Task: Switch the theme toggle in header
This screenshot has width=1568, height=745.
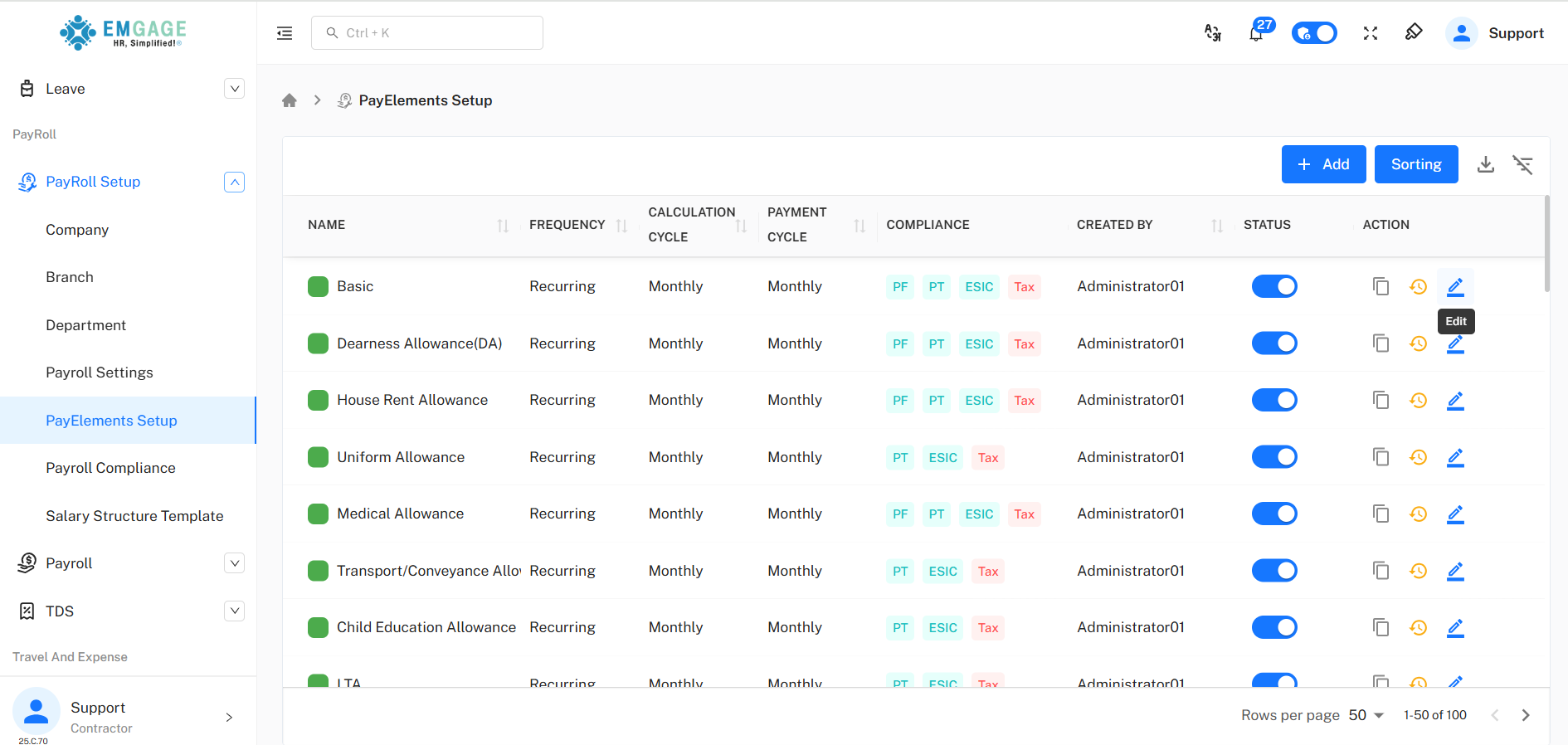Action: coord(1314,33)
